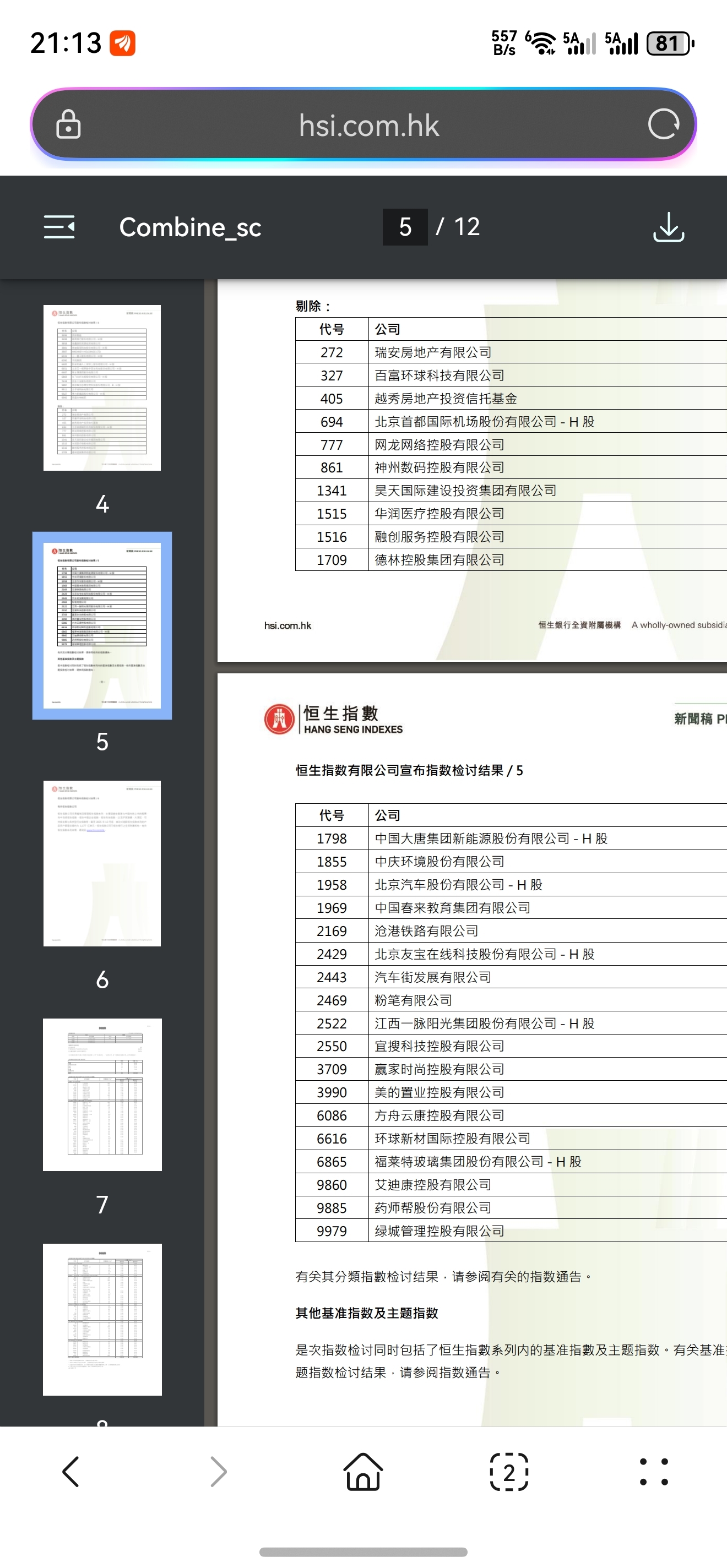Tap the system gesture navigation bar
The height and width of the screenshot is (1568, 727).
click(x=363, y=1551)
